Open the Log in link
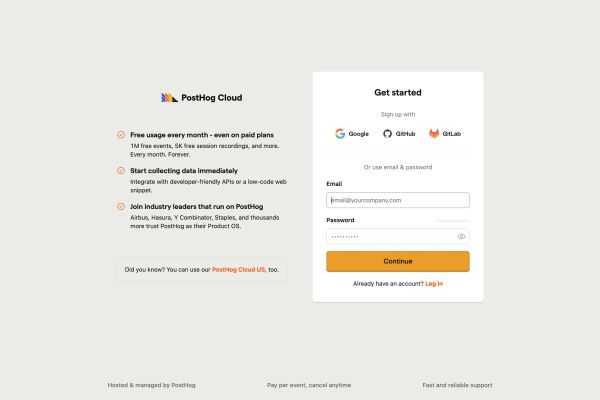600x400 pixels. [x=434, y=284]
